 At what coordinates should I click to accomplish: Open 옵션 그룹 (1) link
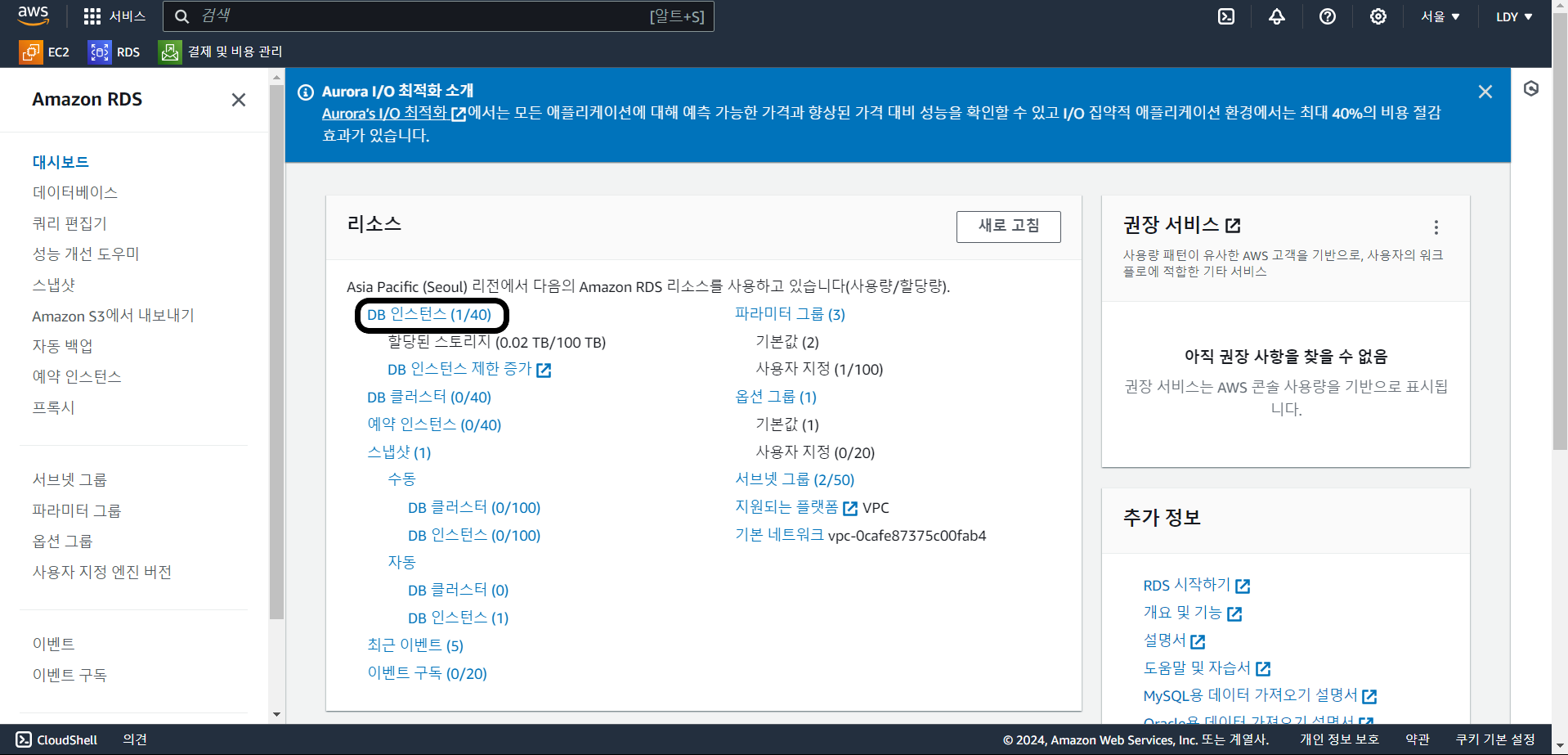pos(776,398)
